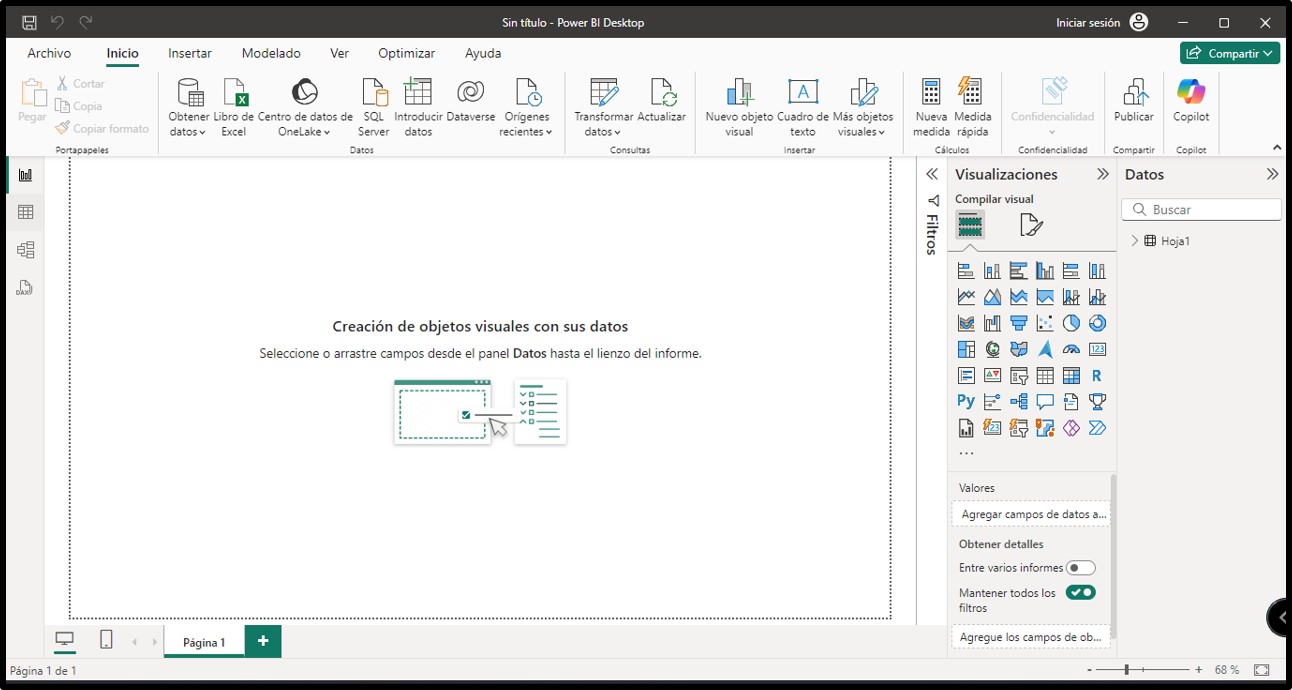Choose the decomposition tree visual

pos(1019,401)
